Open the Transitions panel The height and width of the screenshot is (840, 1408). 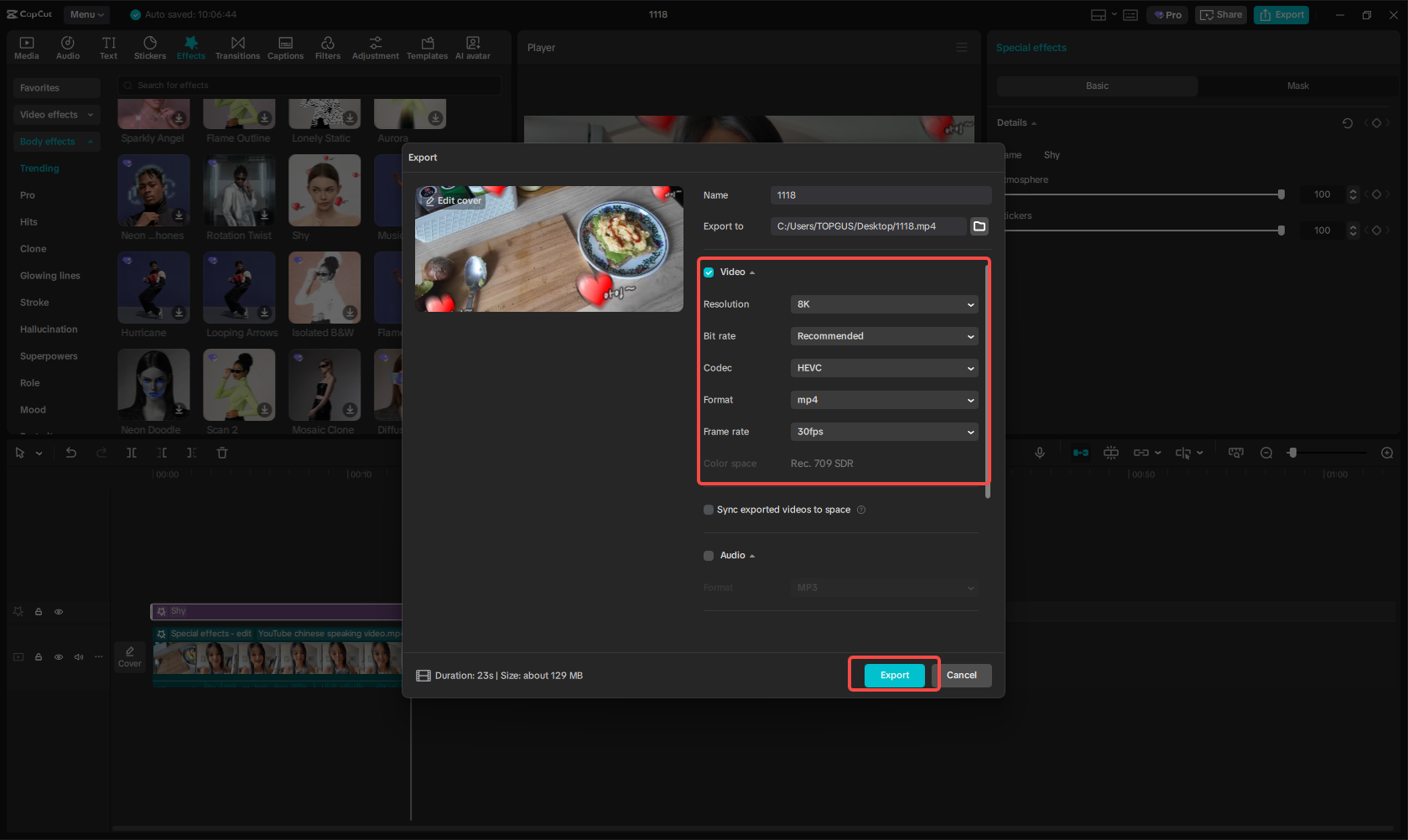click(237, 47)
